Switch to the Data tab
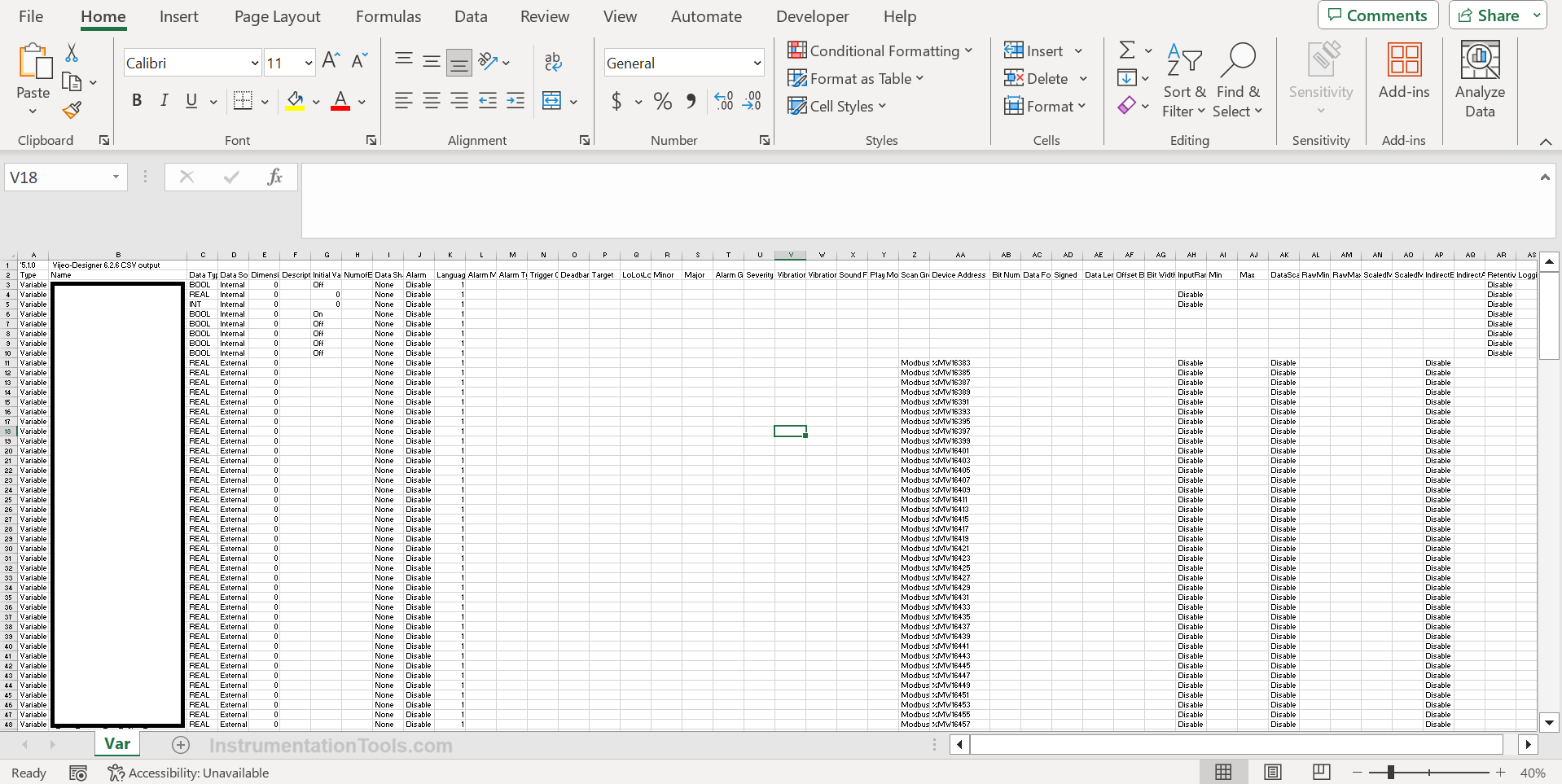 (x=471, y=16)
